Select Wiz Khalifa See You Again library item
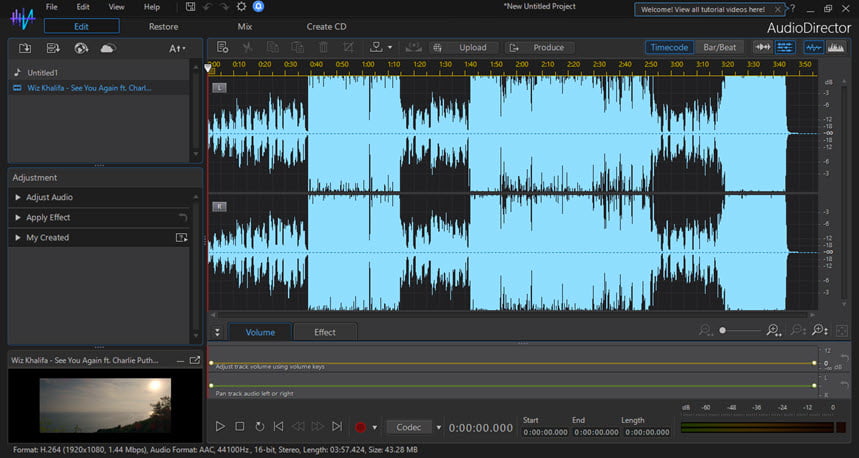859x458 pixels. coord(100,88)
